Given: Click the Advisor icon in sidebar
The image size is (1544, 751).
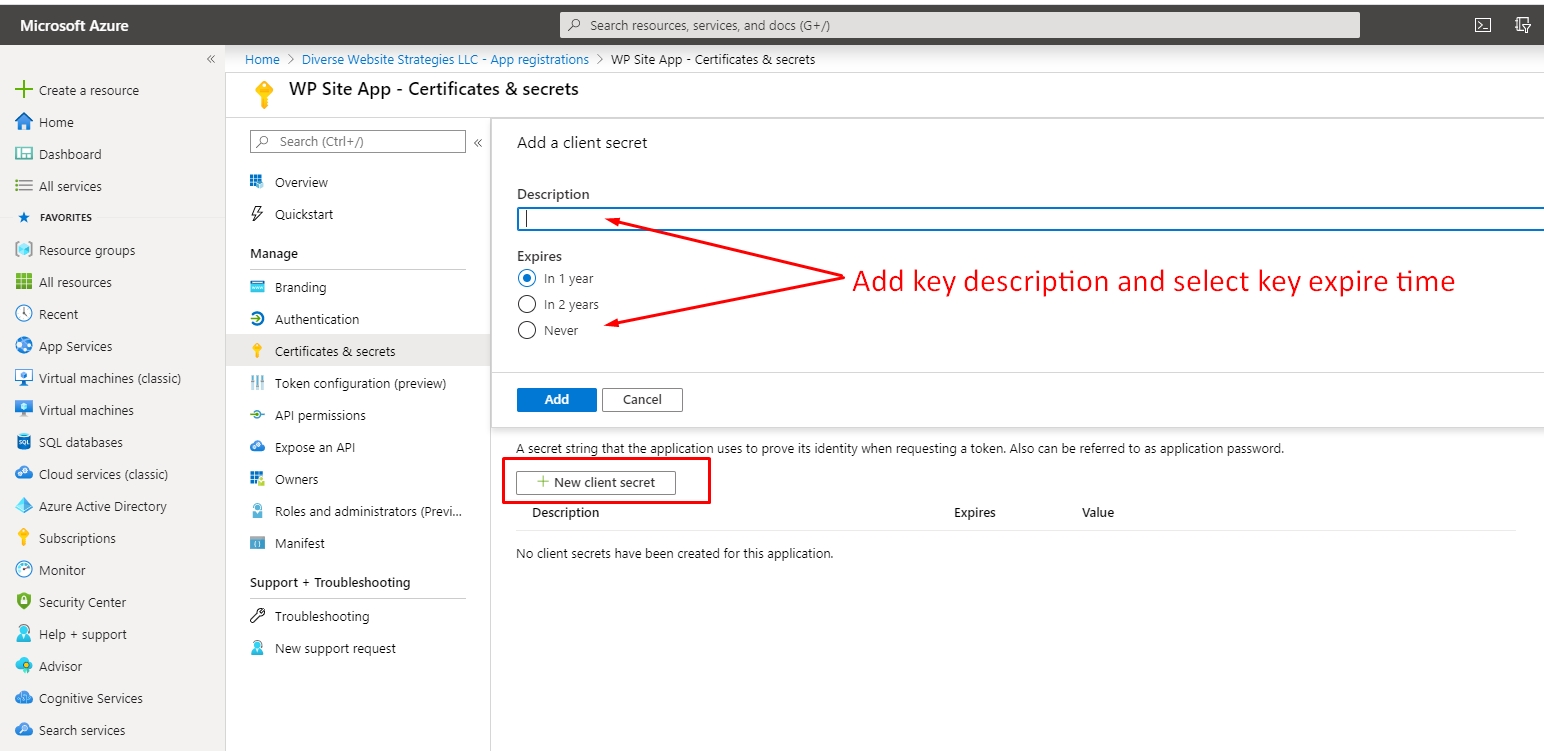Looking at the screenshot, I should point(24,666).
